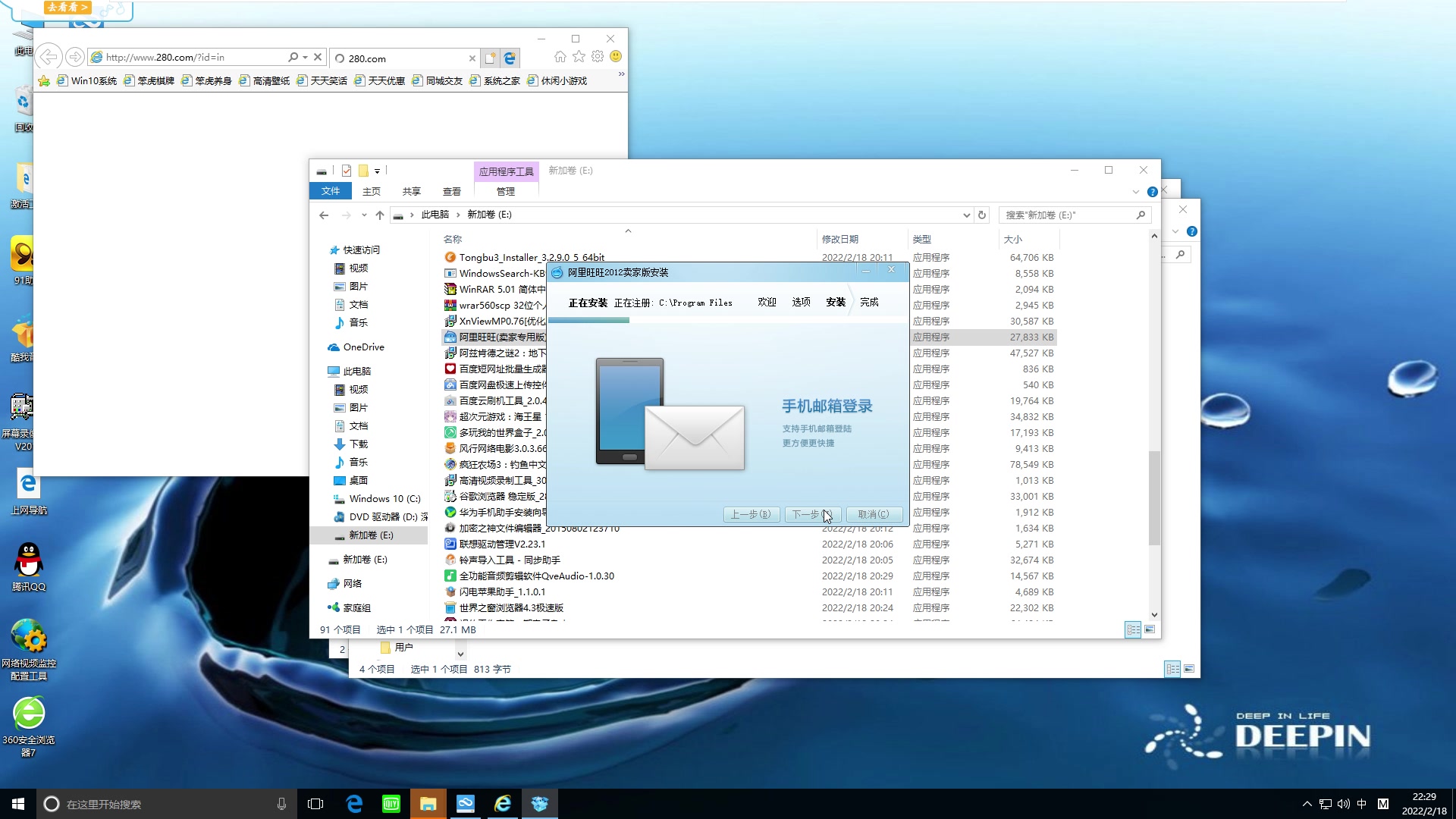Open the 查看 ribbon tab

point(452,192)
